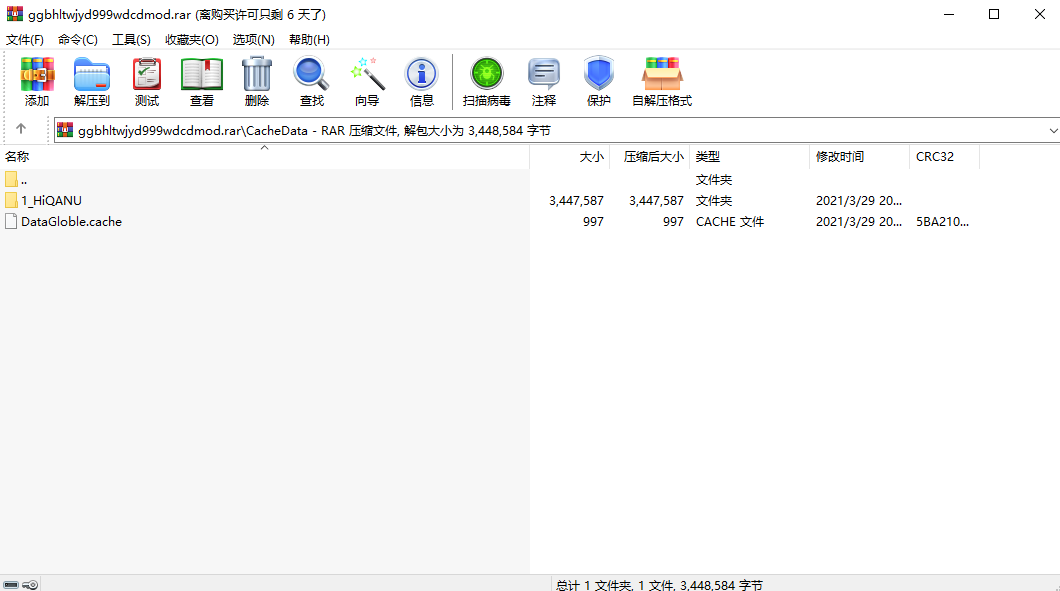
Task: Click the DataGloble.cache modified date cell
Action: tap(859, 222)
